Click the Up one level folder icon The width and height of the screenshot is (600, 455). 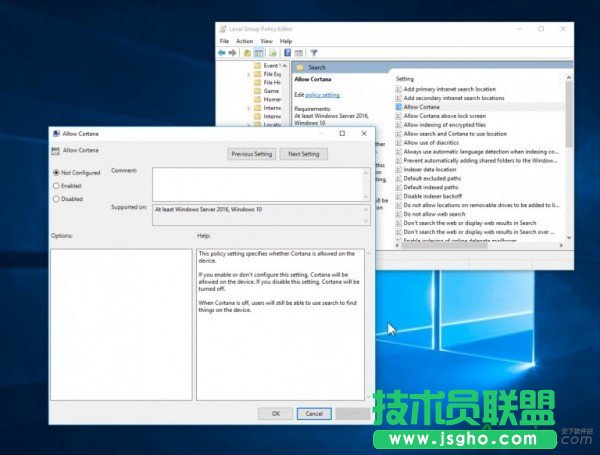247,53
